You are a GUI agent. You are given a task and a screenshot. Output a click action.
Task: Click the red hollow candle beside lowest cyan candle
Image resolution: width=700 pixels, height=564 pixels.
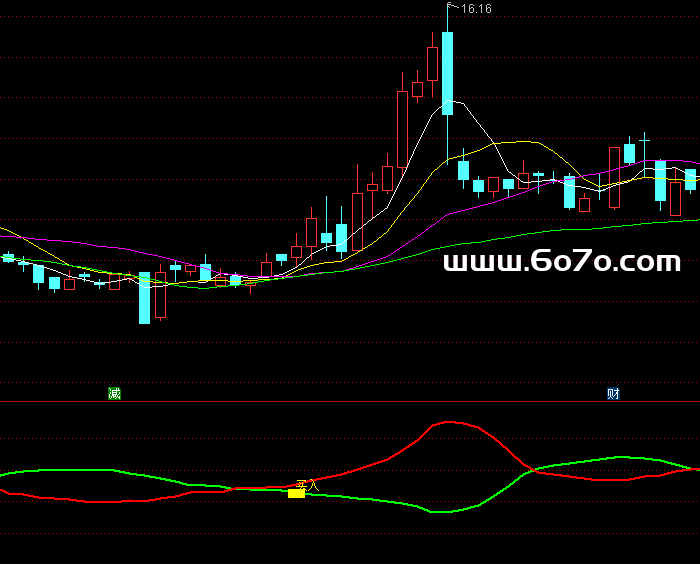[x=160, y=294]
